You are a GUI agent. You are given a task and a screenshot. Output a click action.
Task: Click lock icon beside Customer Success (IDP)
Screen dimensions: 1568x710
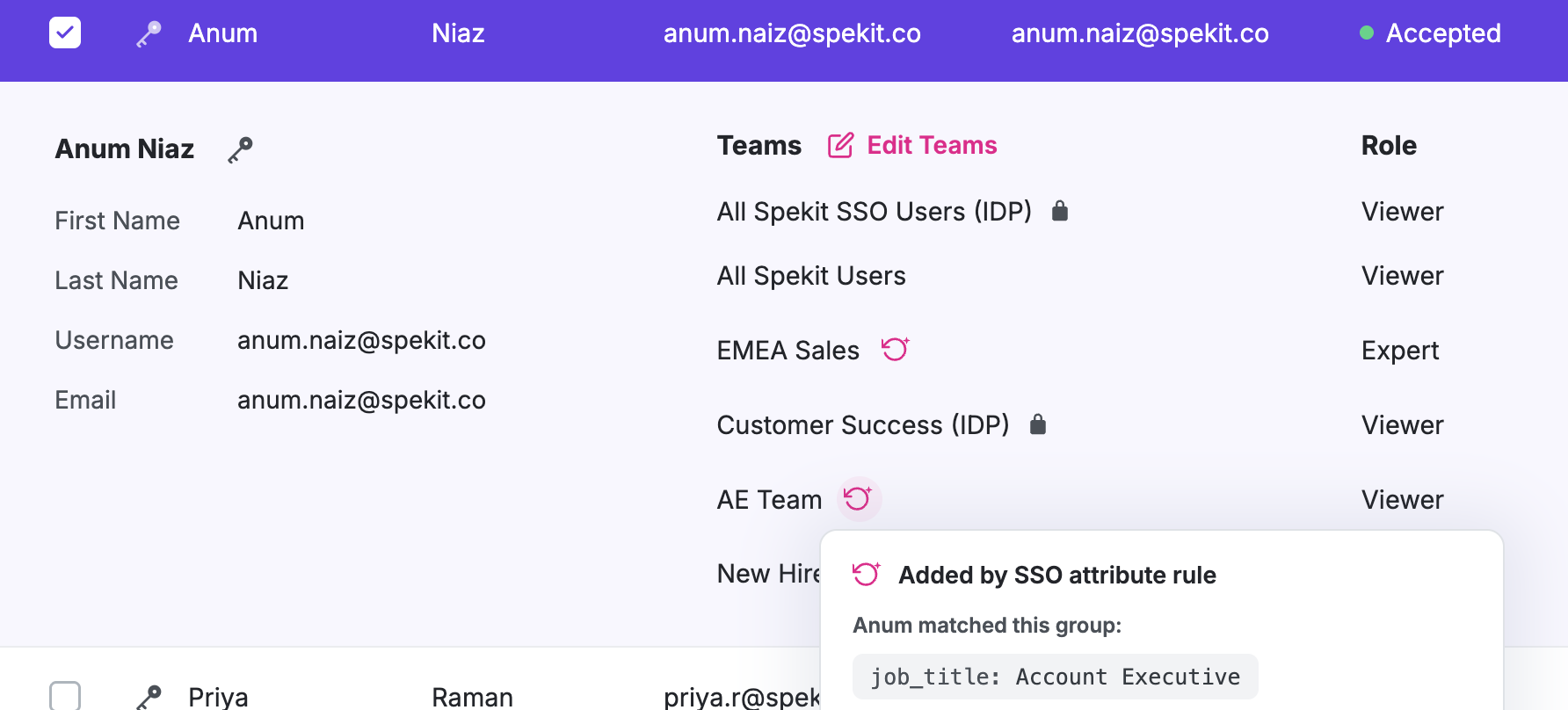click(x=1038, y=424)
